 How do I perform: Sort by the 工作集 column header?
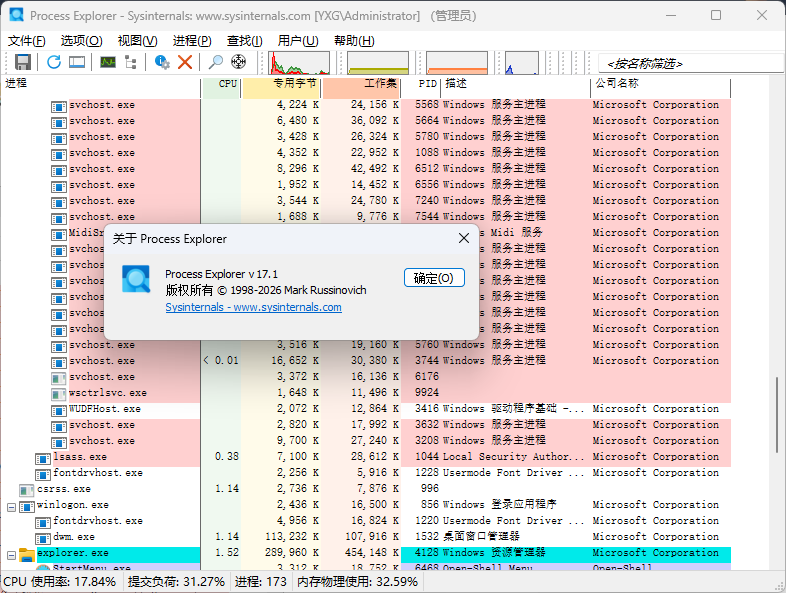pyautogui.click(x=361, y=88)
